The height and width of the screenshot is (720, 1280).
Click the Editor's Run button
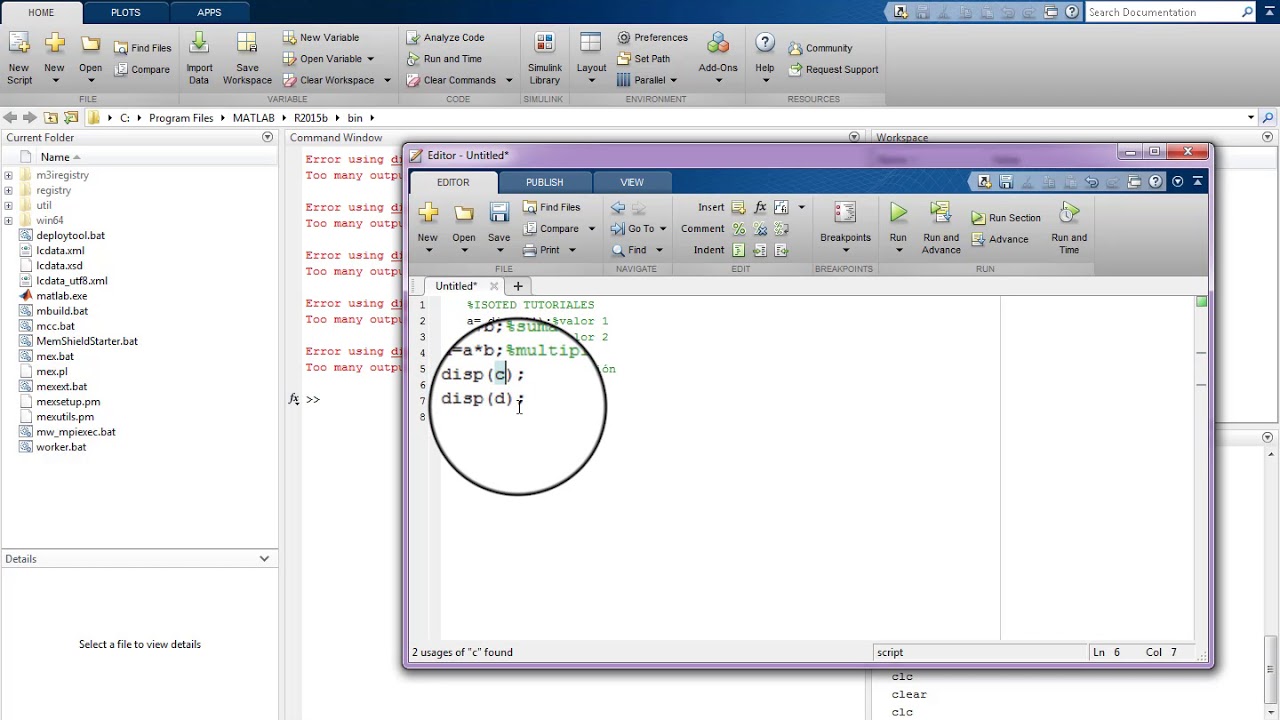pyautogui.click(x=898, y=226)
